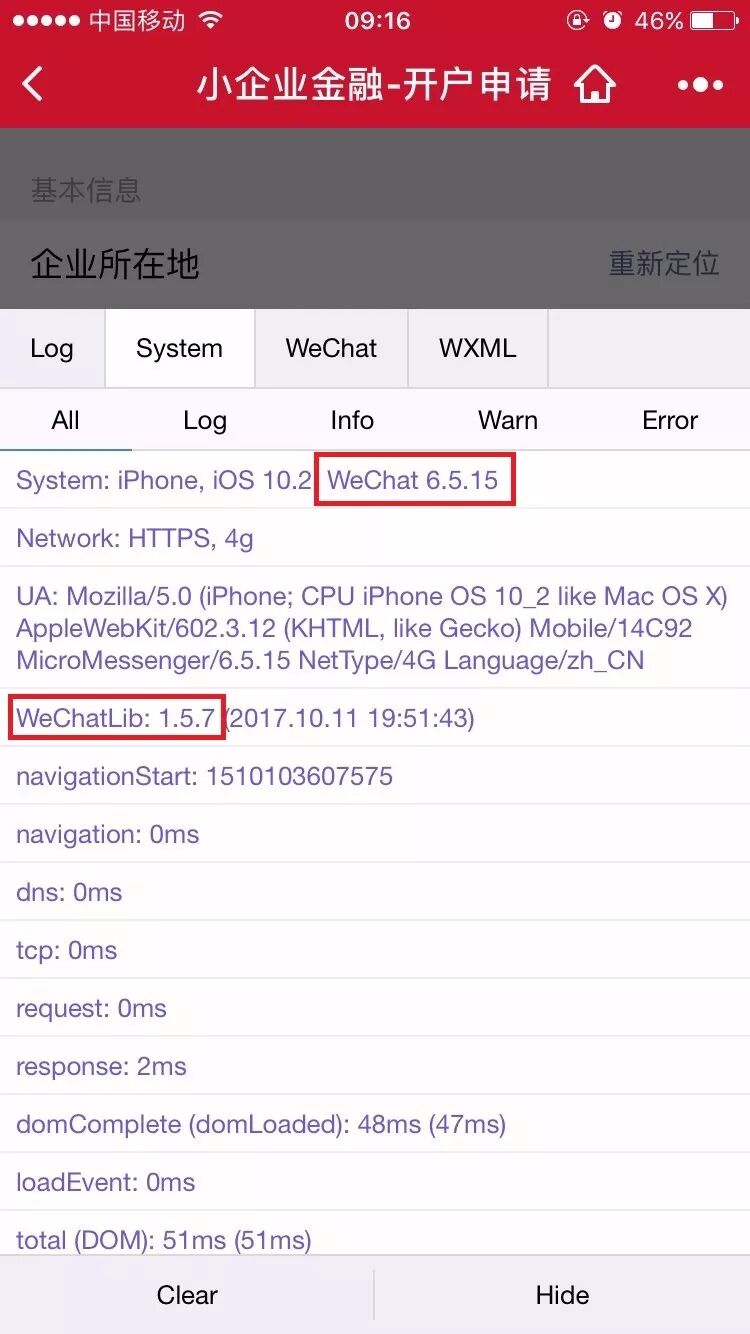Screen dimensions: 750x1334
Task: Select the WeChatLib: 1.5.7 row
Action: 375,718
